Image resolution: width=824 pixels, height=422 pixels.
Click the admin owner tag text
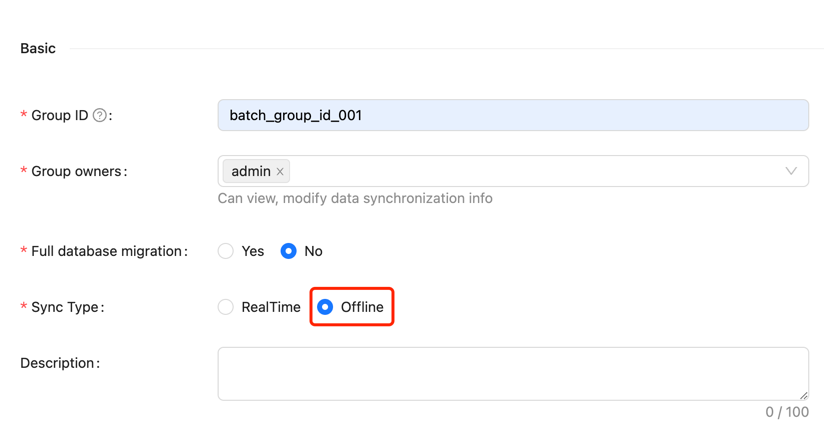(250, 172)
